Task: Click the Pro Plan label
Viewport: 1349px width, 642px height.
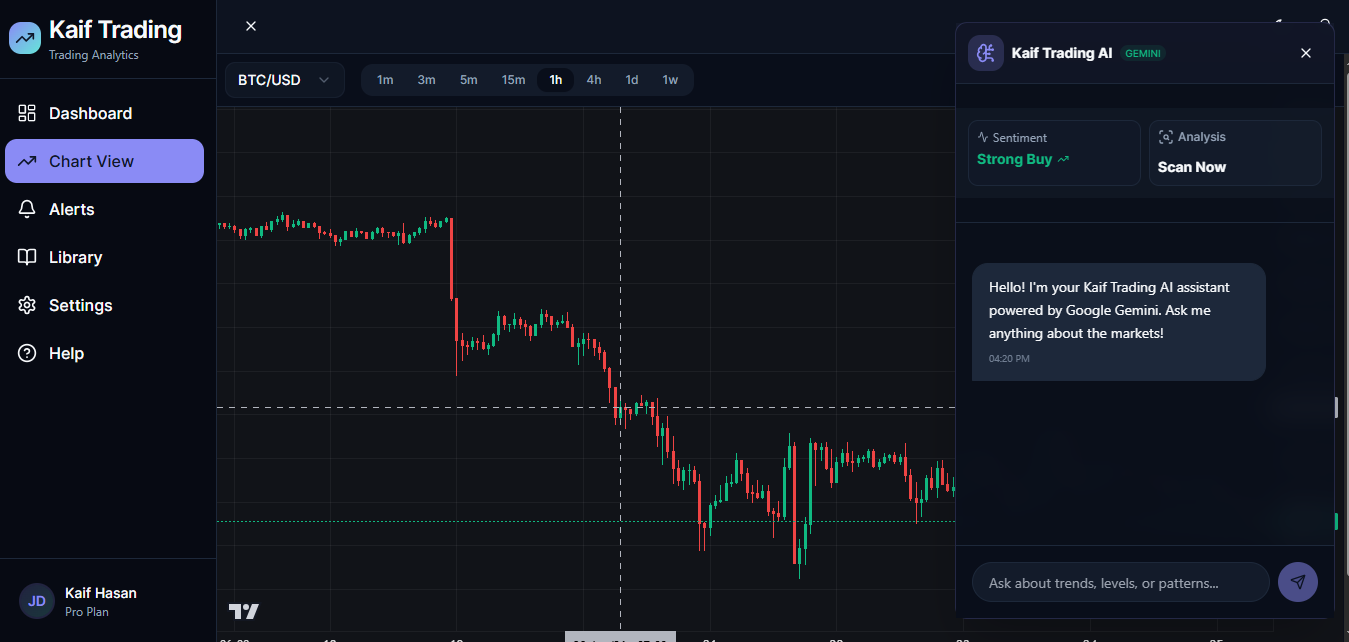Action: (x=87, y=612)
